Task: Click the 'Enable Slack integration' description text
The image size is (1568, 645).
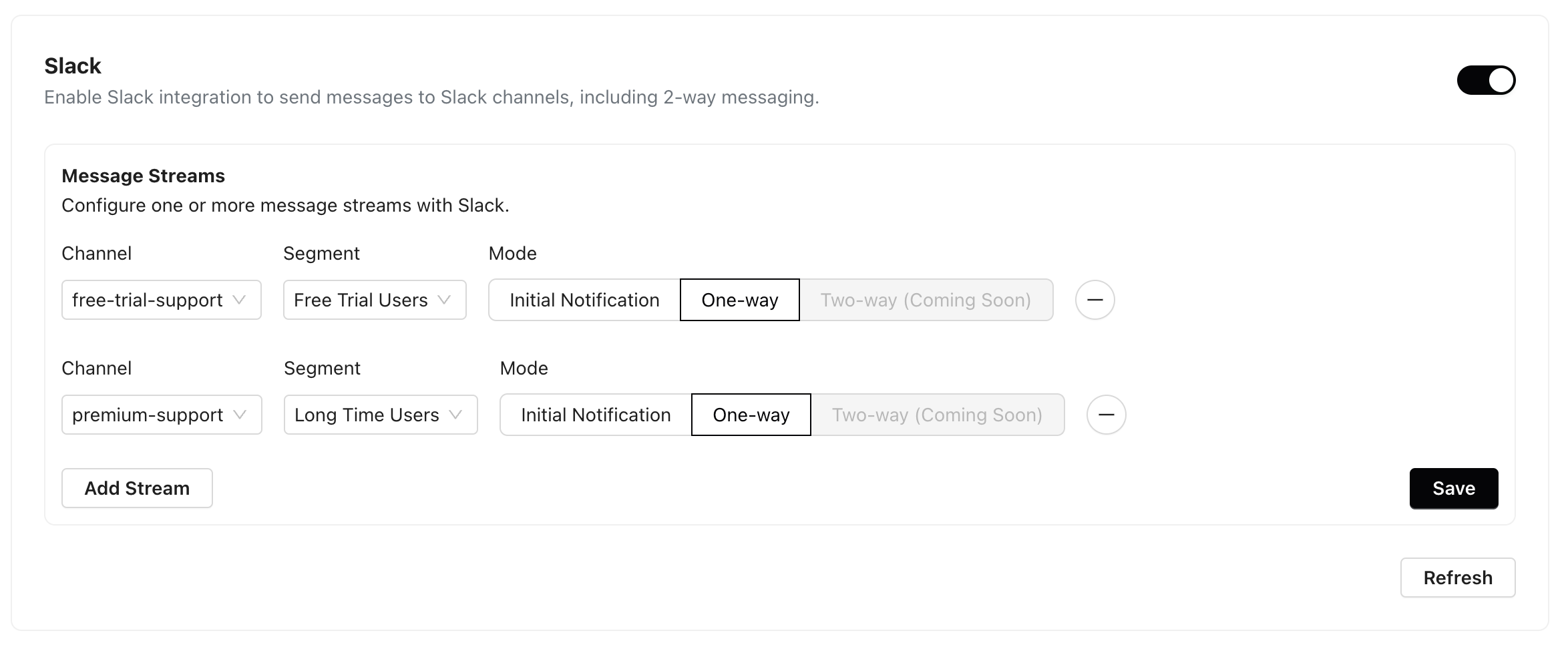Action: 431,97
